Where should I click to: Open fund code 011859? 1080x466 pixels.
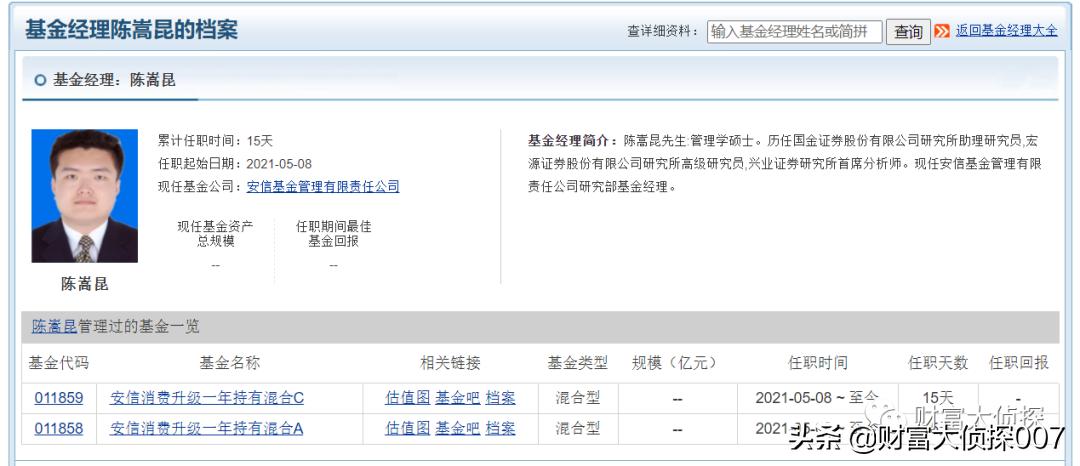[59, 398]
